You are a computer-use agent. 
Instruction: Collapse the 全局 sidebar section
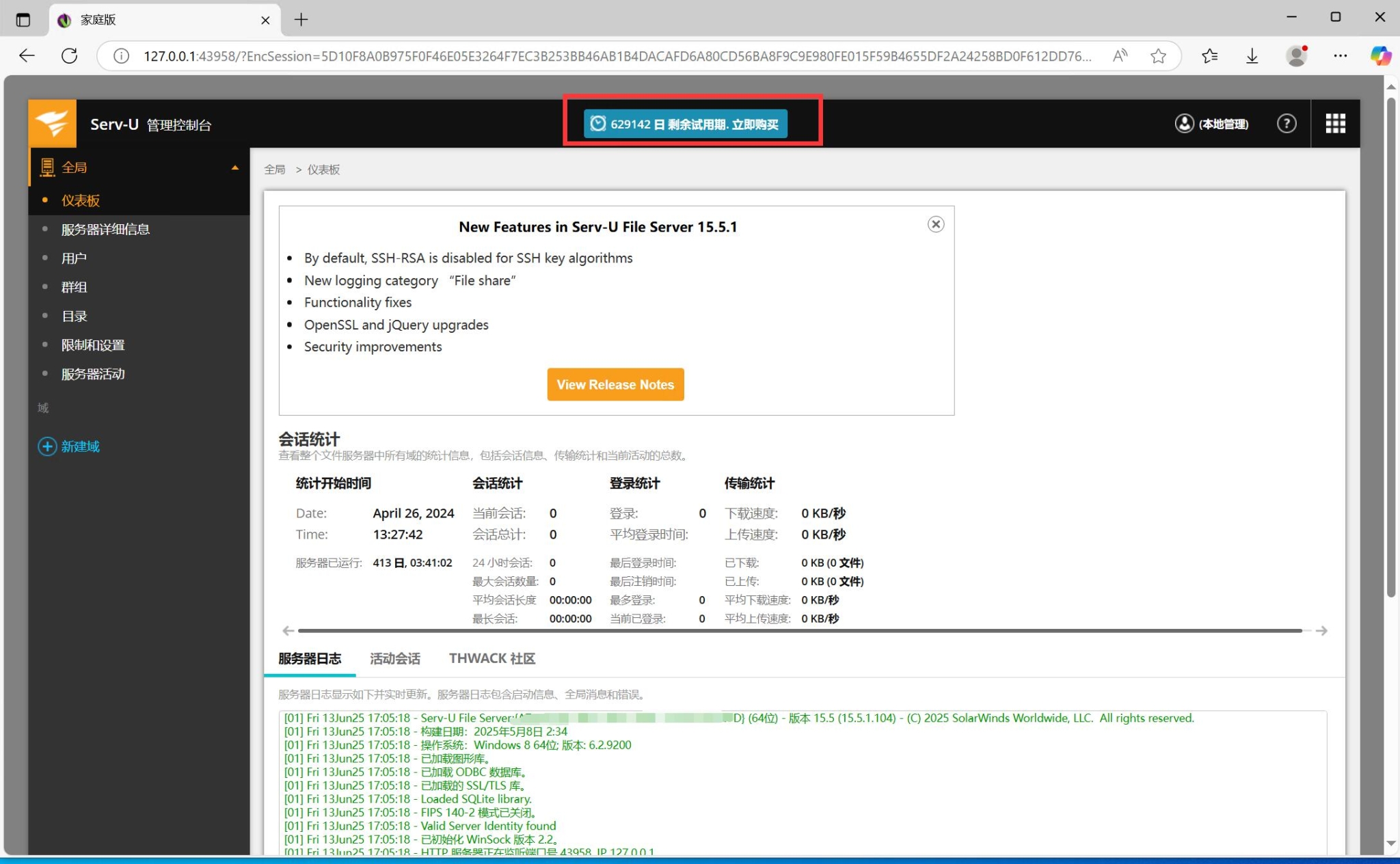pos(235,167)
